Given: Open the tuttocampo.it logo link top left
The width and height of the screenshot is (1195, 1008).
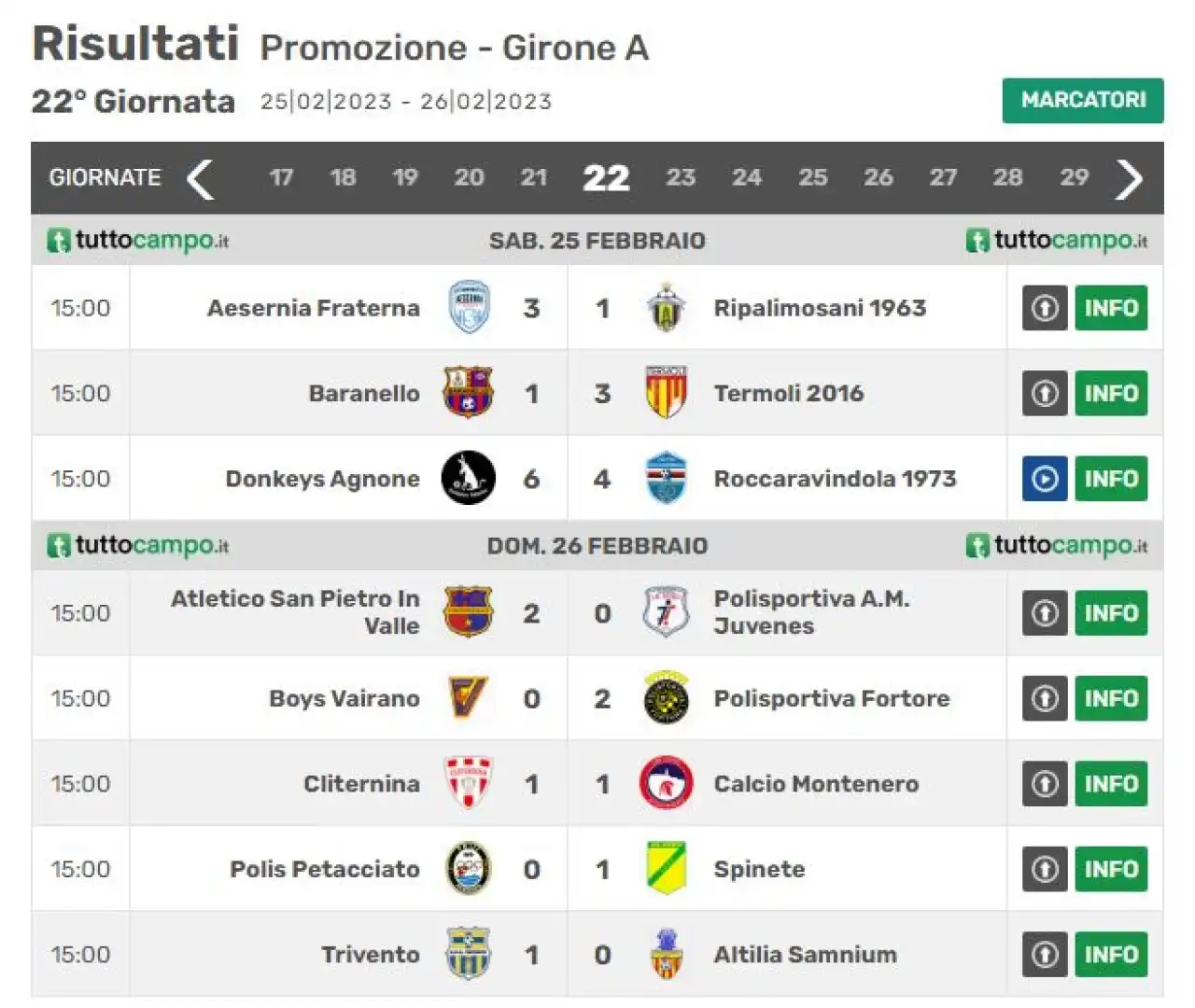Looking at the screenshot, I should point(138,241).
